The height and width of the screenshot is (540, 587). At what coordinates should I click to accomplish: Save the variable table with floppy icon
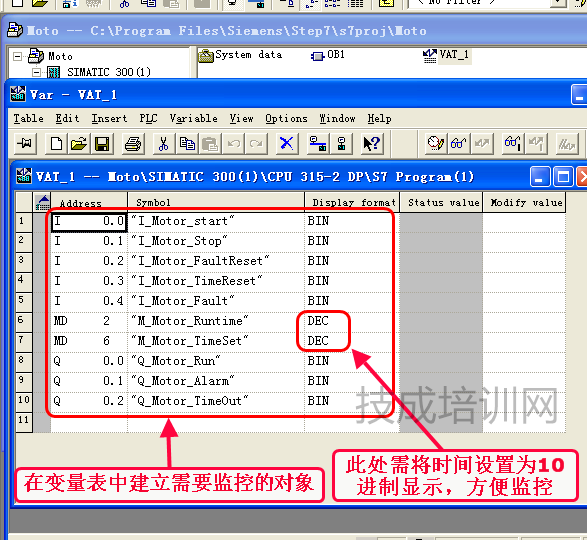coord(102,143)
